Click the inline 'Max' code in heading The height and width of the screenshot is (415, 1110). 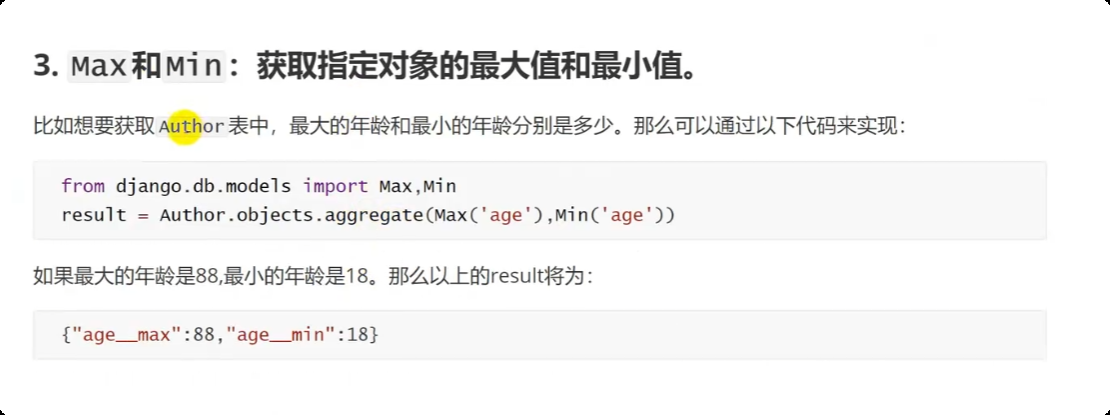[99, 67]
